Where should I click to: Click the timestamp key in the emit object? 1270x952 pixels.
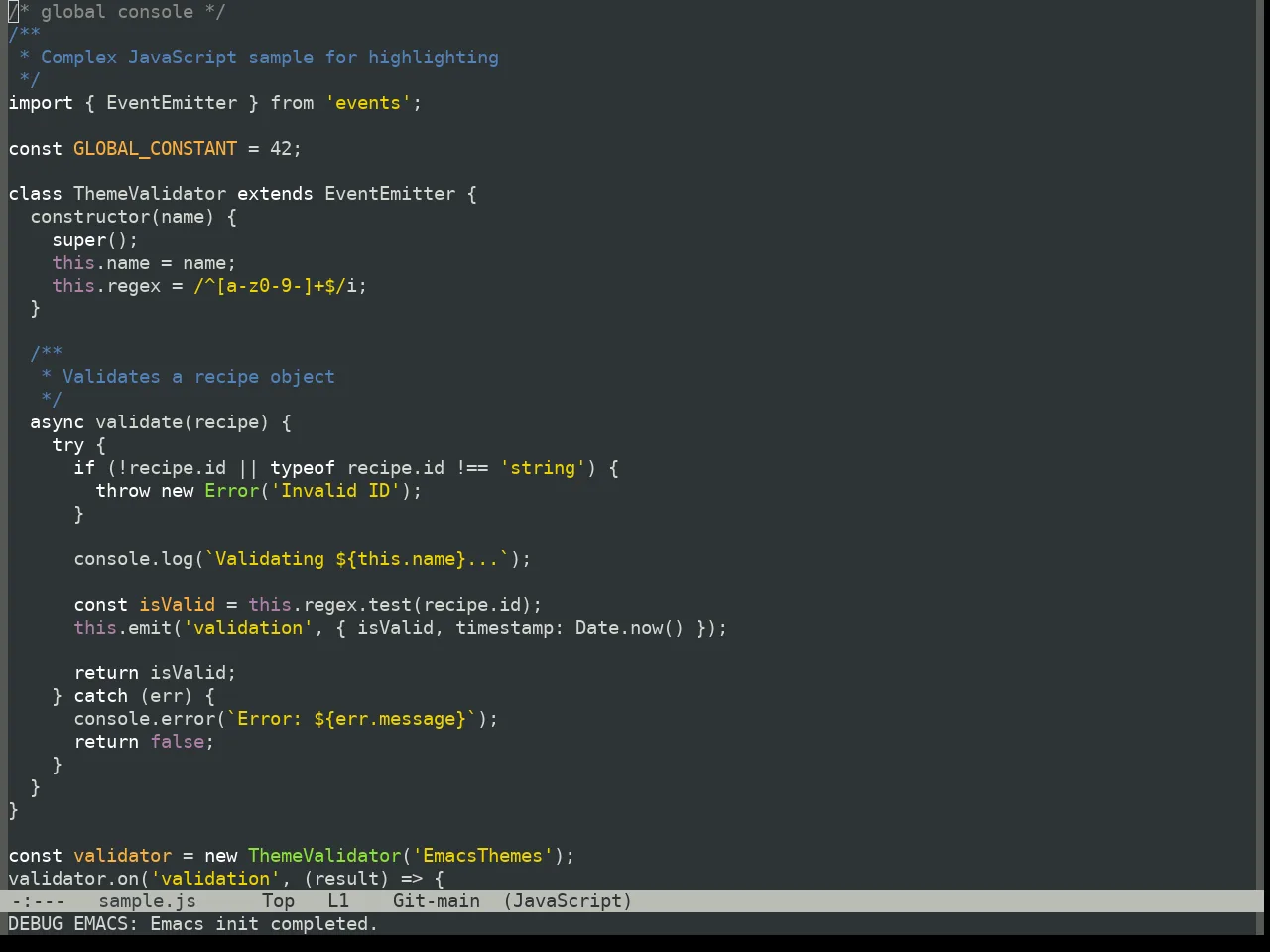point(504,628)
